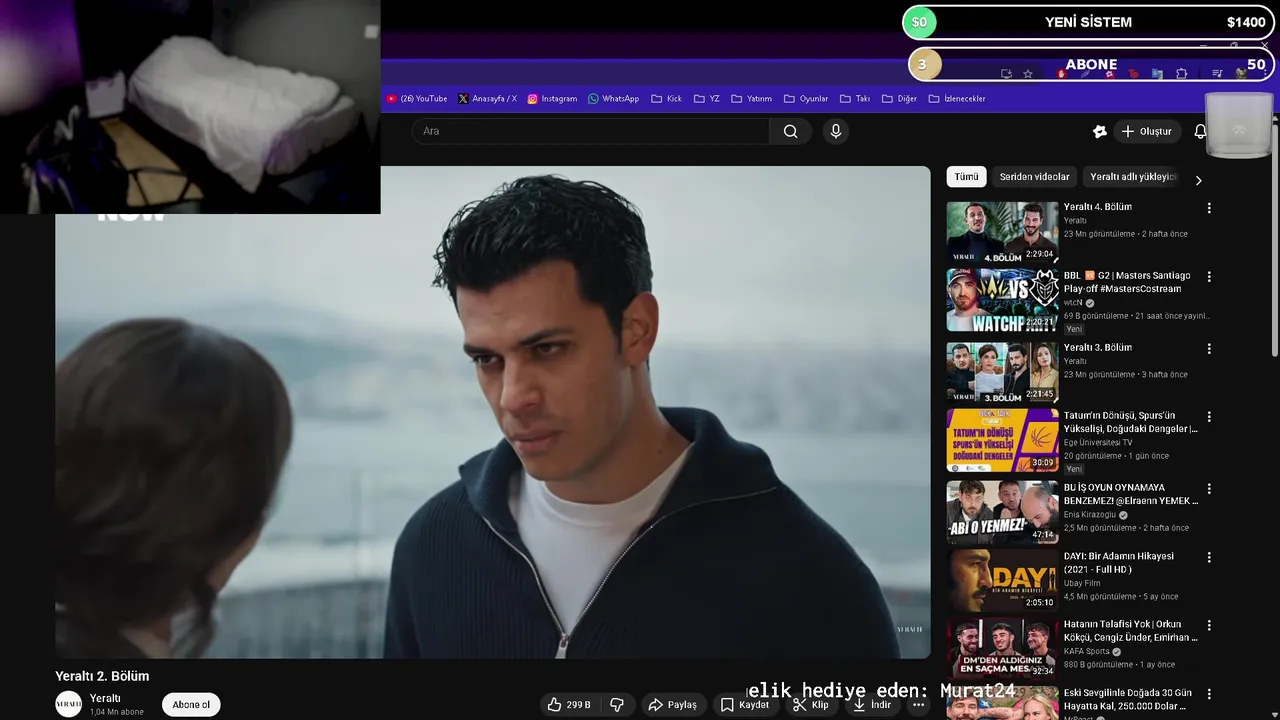Select the Tümü filter chip

pyautogui.click(x=966, y=177)
